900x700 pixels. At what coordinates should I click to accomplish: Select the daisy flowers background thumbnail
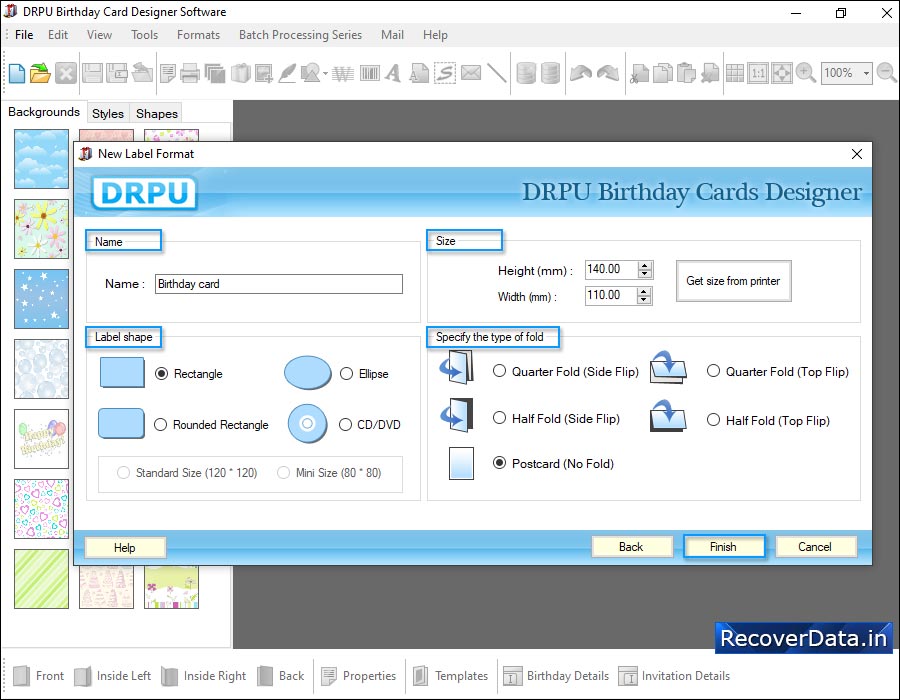[41, 229]
